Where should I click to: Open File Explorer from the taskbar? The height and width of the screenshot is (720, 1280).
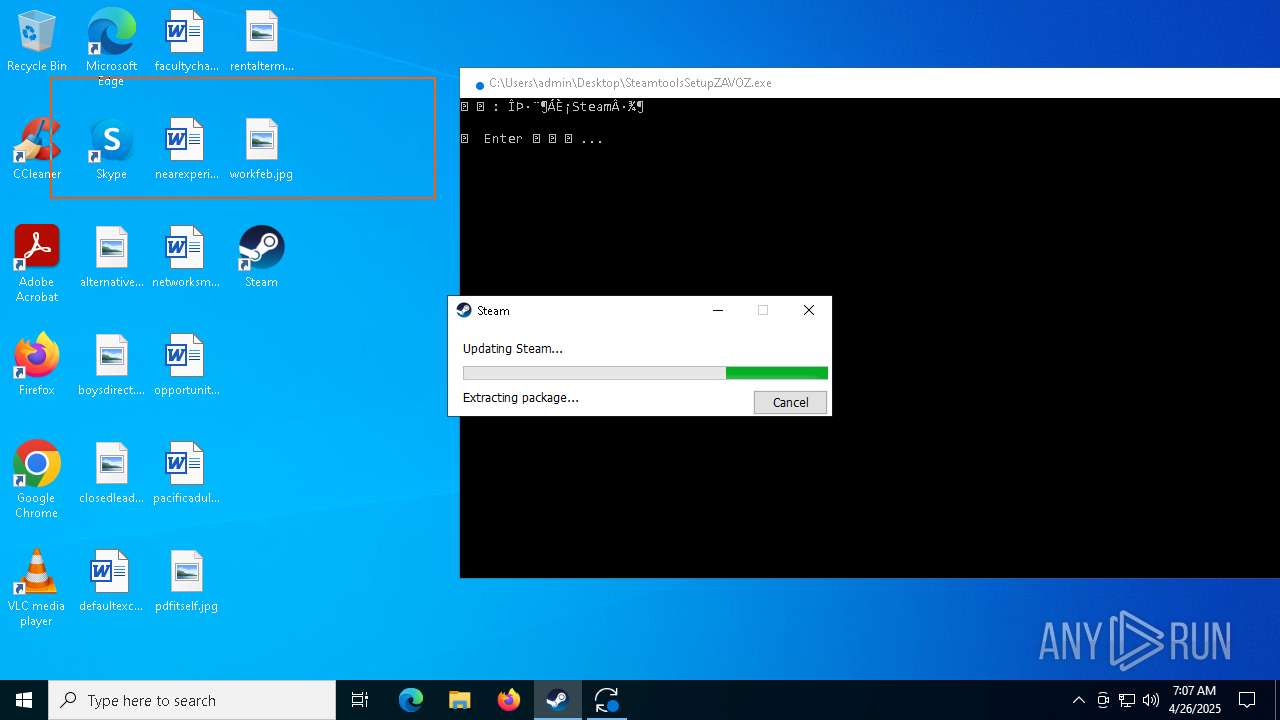pos(460,700)
